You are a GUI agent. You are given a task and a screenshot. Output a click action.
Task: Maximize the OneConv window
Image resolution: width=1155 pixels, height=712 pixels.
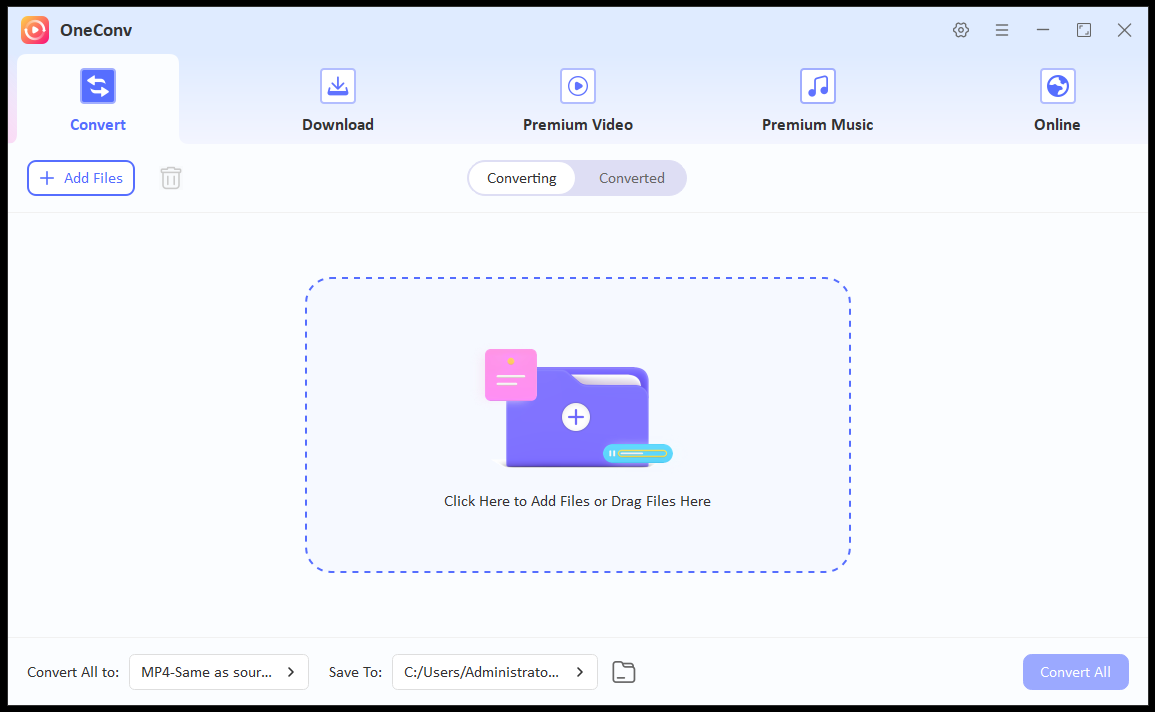[x=1084, y=30]
